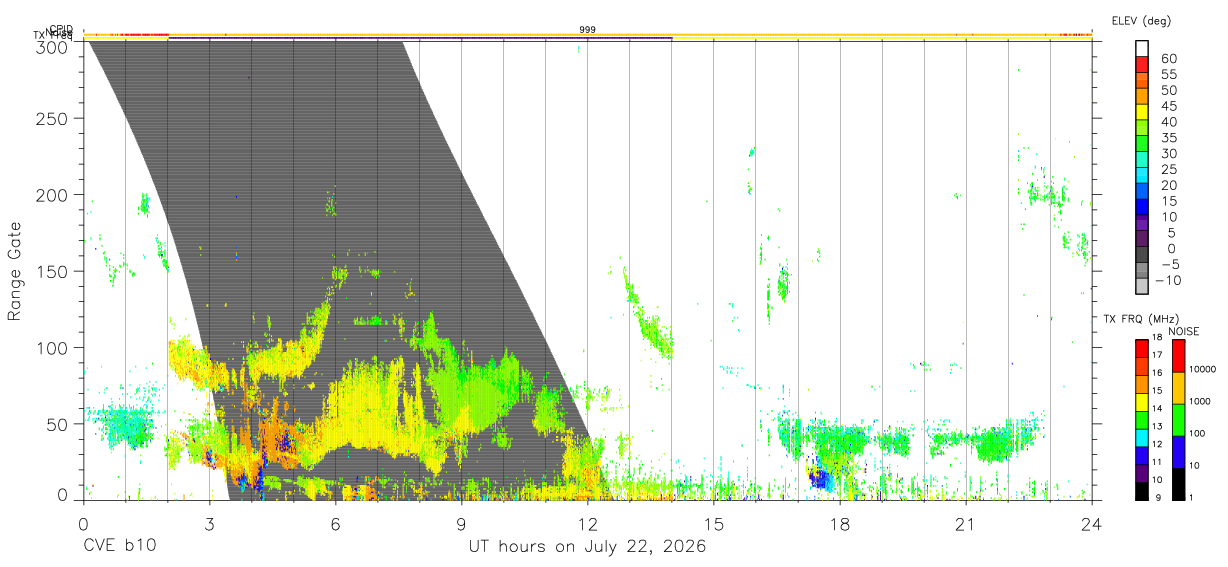This screenshot has height=567, width=1228.
Task: Click the 'ELEV (deg)' legend title
Action: [x=1141, y=20]
